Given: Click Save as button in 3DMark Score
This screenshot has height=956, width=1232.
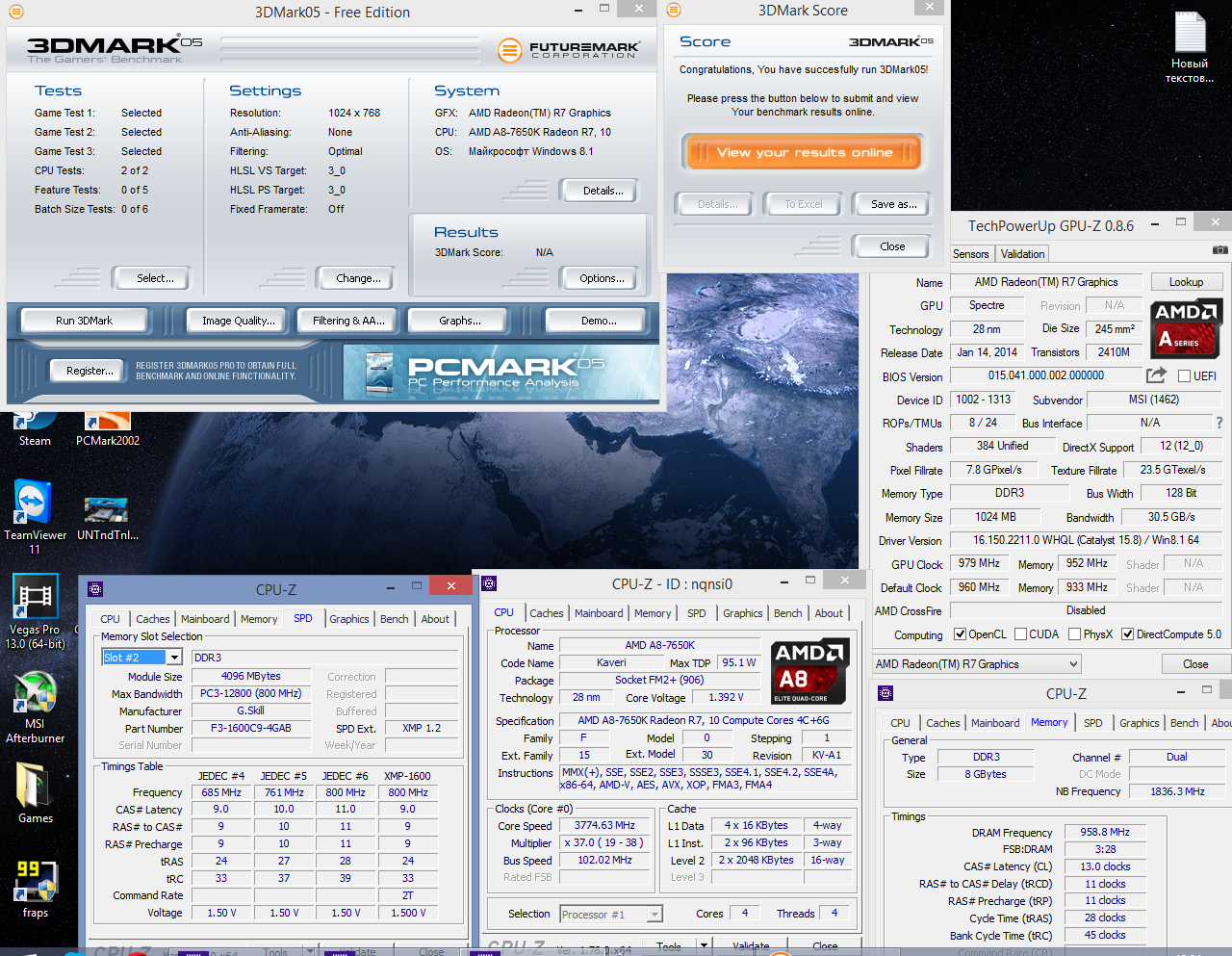Looking at the screenshot, I should click(x=893, y=204).
